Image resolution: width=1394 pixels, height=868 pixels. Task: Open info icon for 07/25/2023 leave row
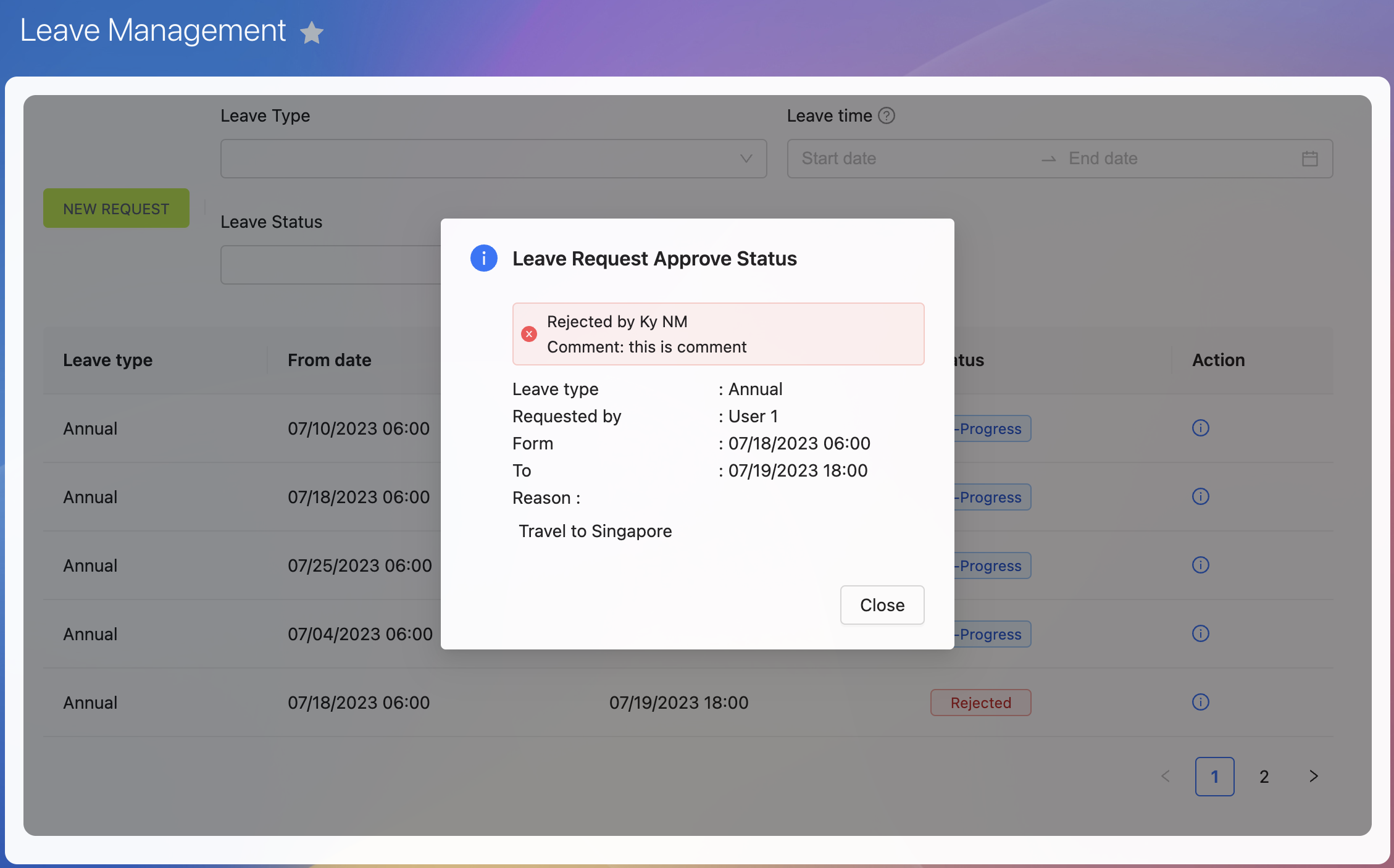pos(1200,565)
